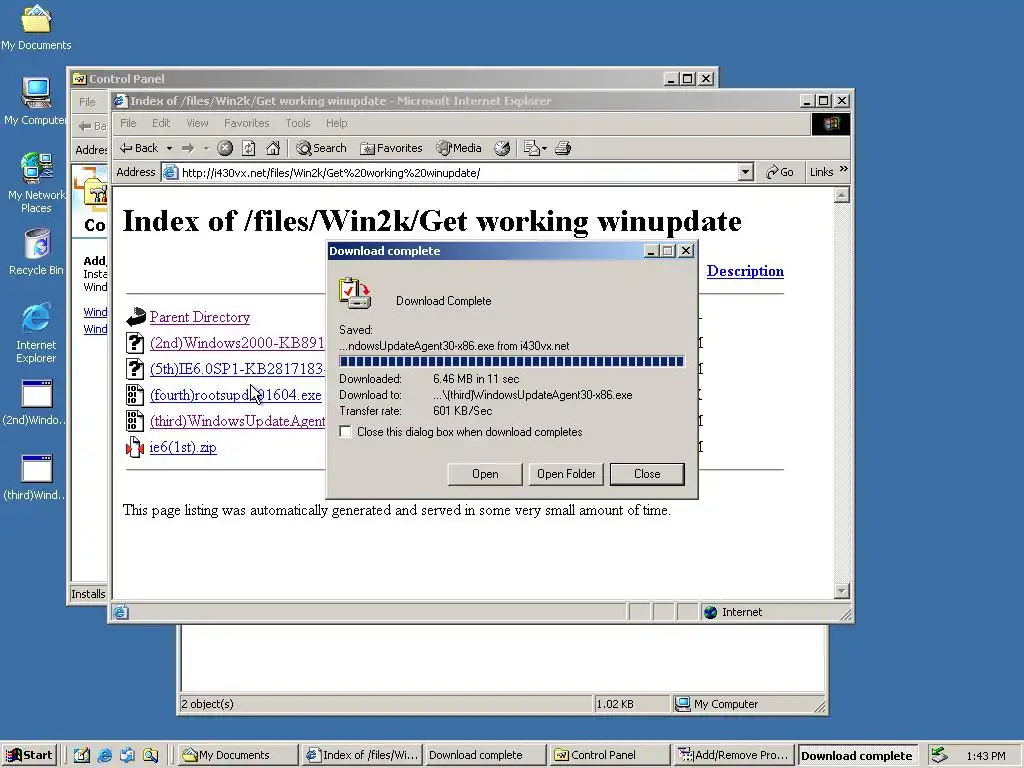Print the page with the Print icon
This screenshot has width=1024, height=768.
click(563, 148)
